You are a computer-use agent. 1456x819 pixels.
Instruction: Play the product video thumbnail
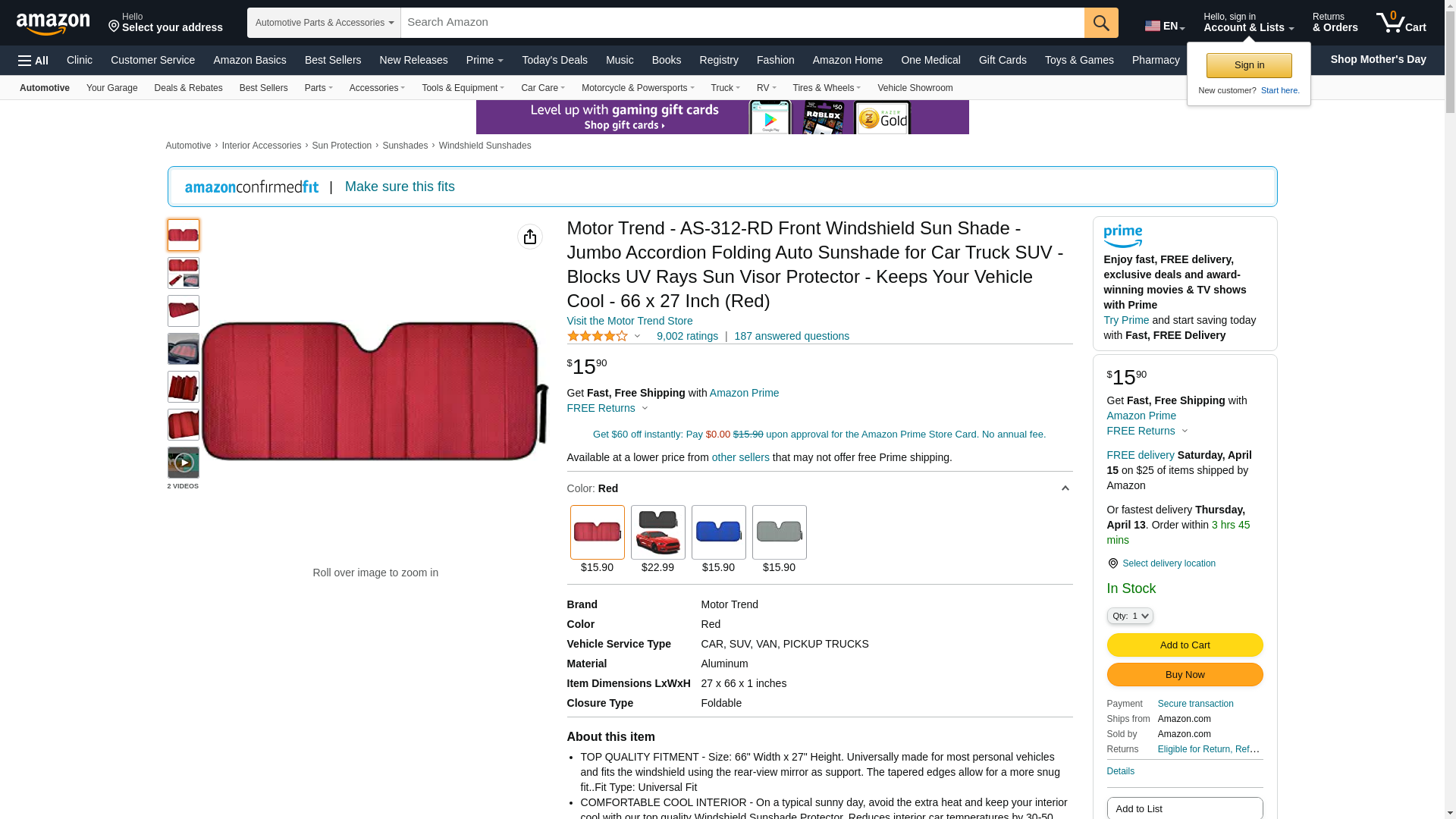pos(183,462)
